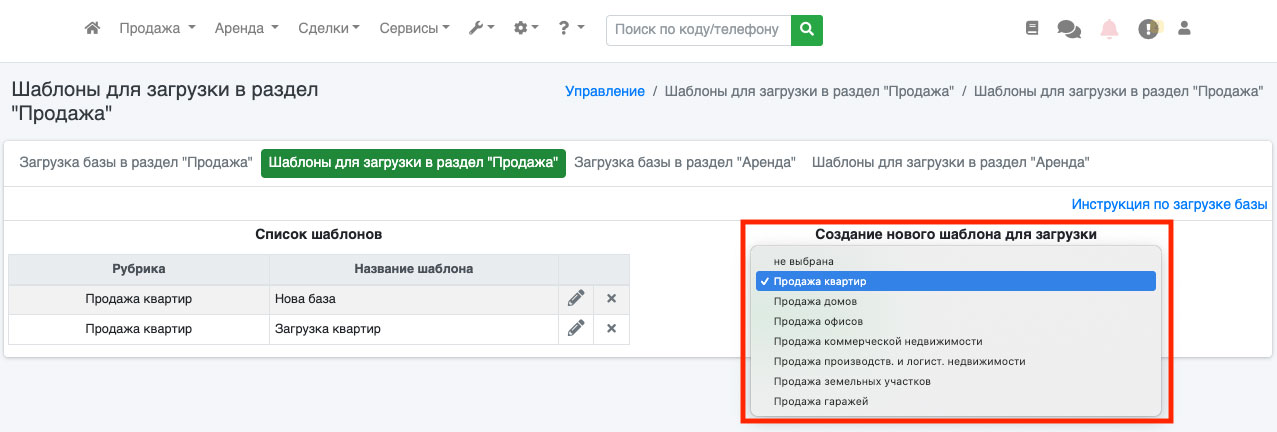Edit the "Нова база" template with pencil
The image size is (1277, 432).
coord(576,298)
